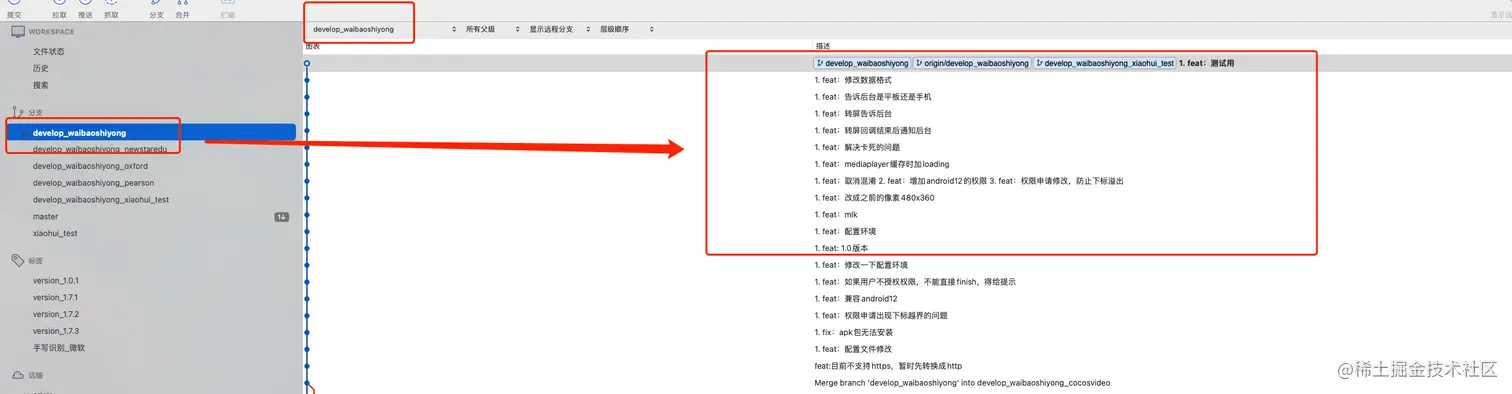This screenshot has width=1512, height=394.
Task: Click the 贮藏 (stash) toolbar button
Action: (x=227, y=10)
